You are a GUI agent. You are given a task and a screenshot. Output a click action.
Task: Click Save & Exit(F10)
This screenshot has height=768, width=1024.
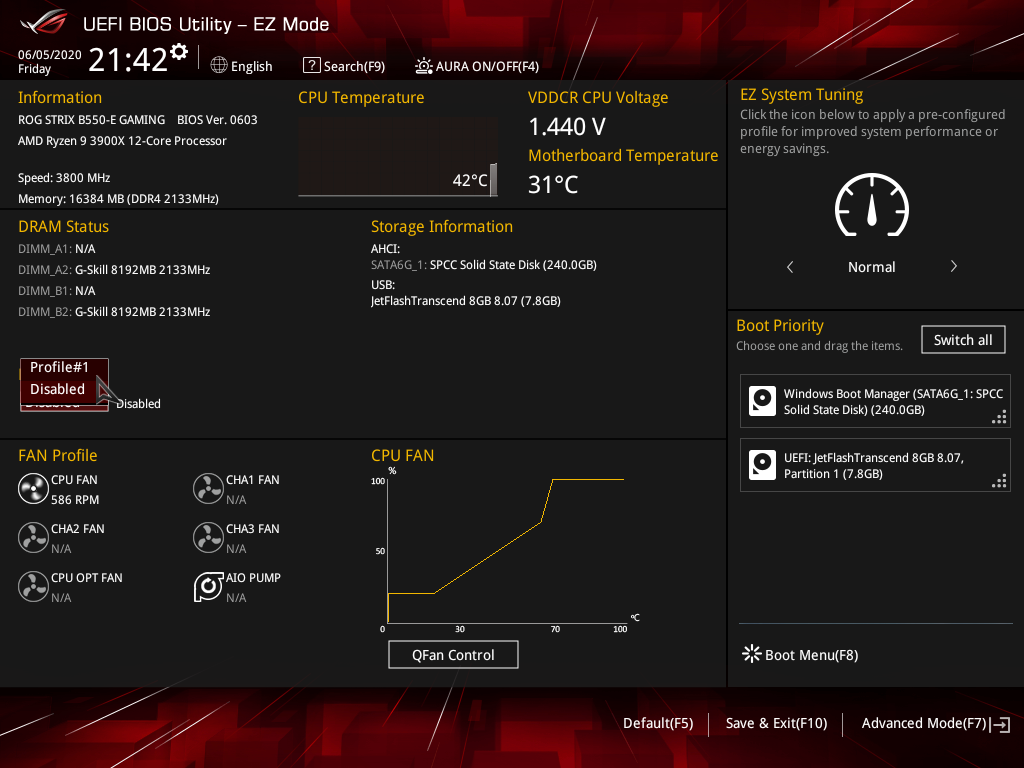point(776,723)
